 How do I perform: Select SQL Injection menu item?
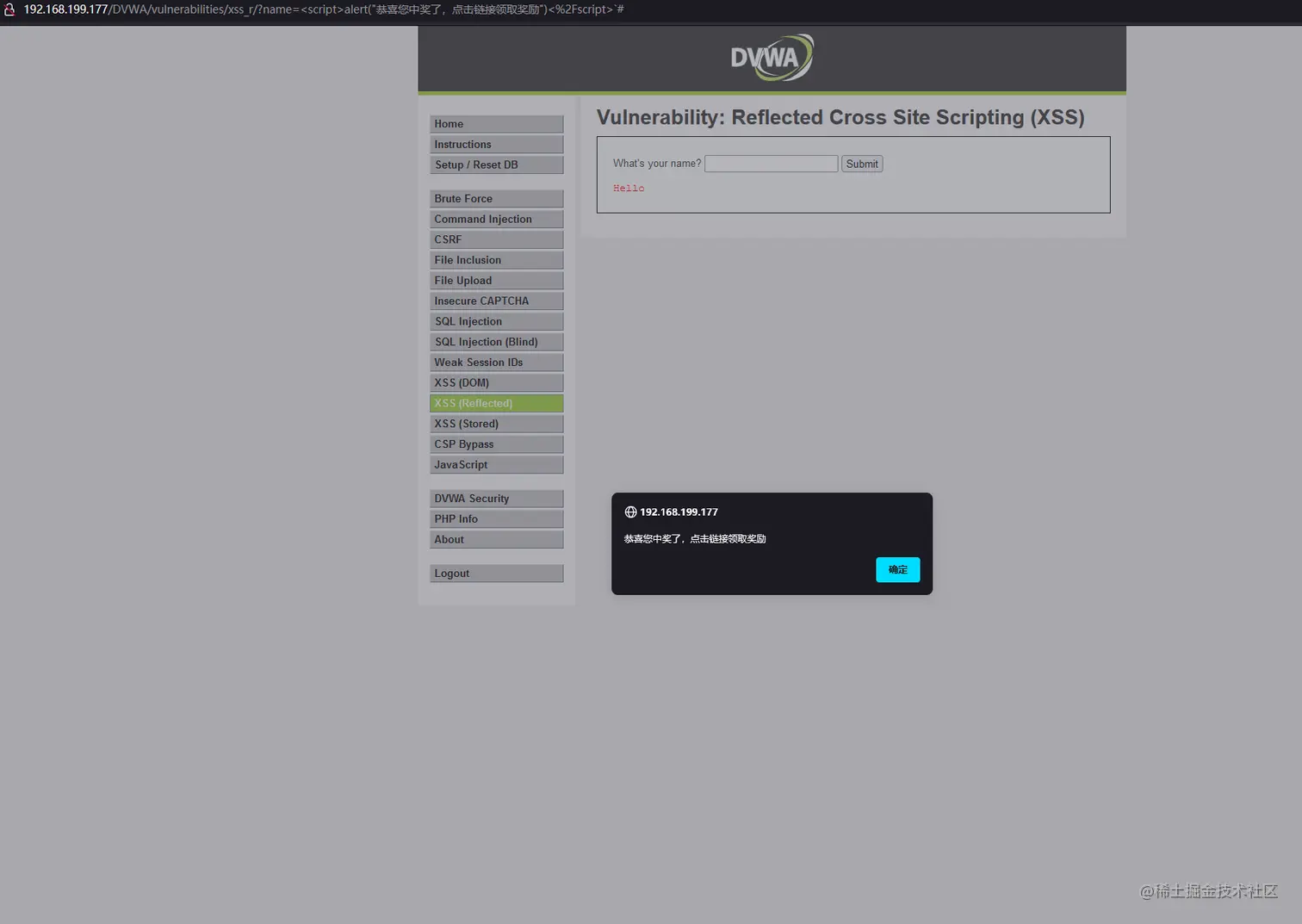click(497, 321)
